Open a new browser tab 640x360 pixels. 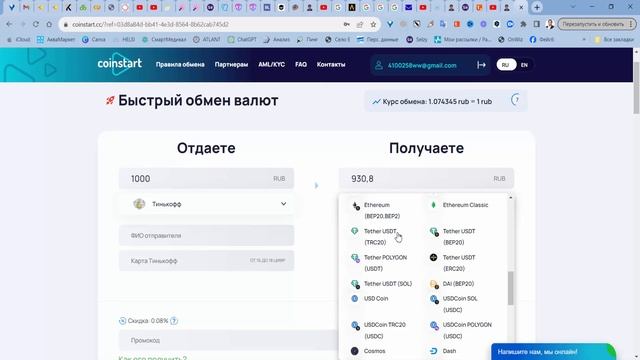pos(537,7)
